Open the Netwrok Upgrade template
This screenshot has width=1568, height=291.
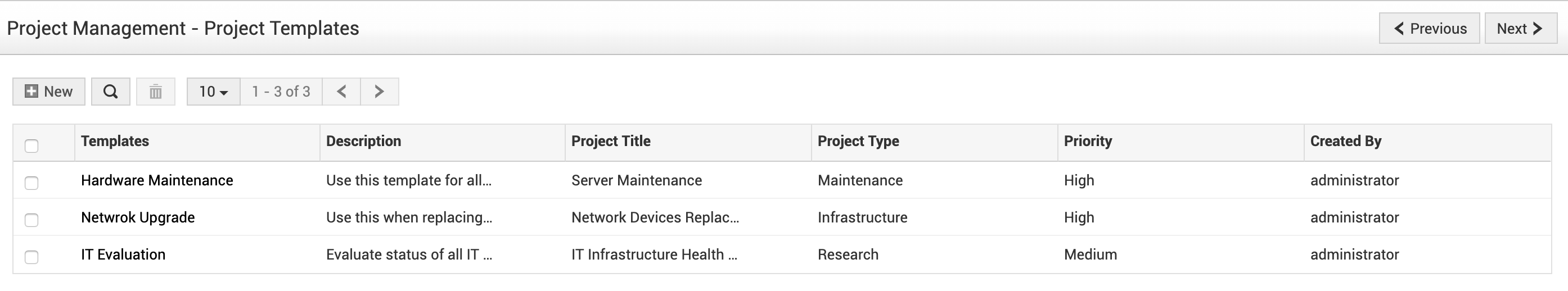[138, 217]
